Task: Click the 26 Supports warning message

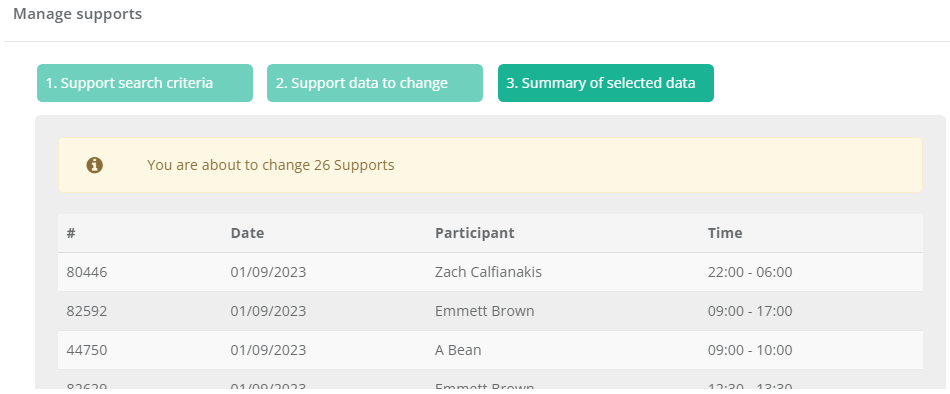Action: [271, 165]
